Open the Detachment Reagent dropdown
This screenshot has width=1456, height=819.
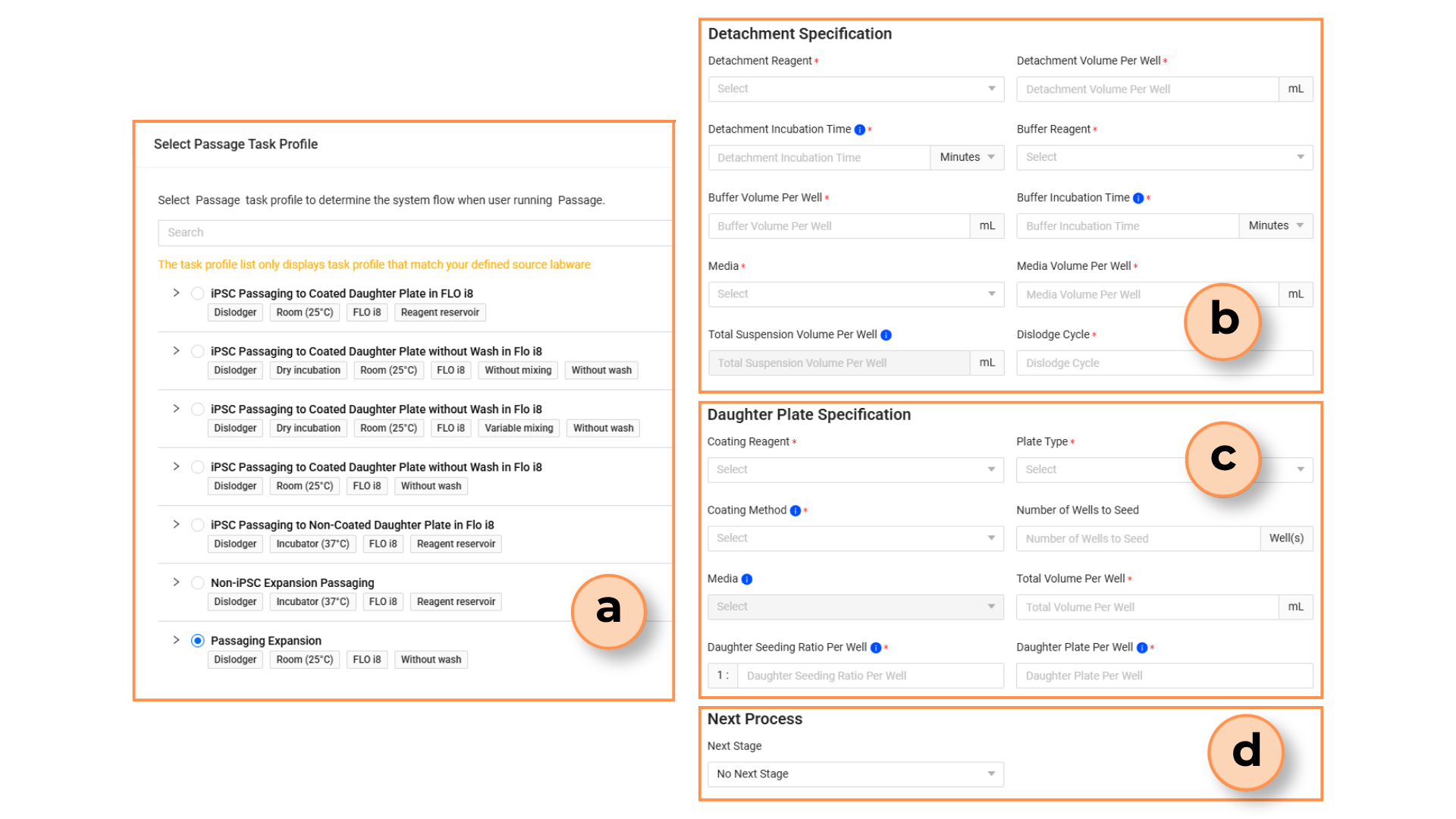[856, 89]
